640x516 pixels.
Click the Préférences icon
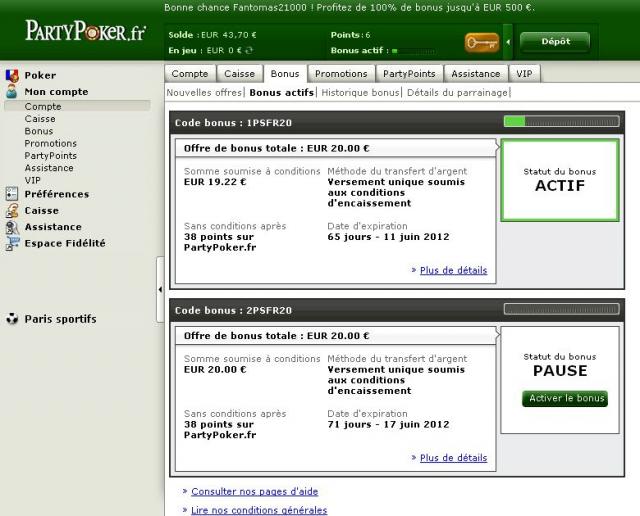point(12,194)
